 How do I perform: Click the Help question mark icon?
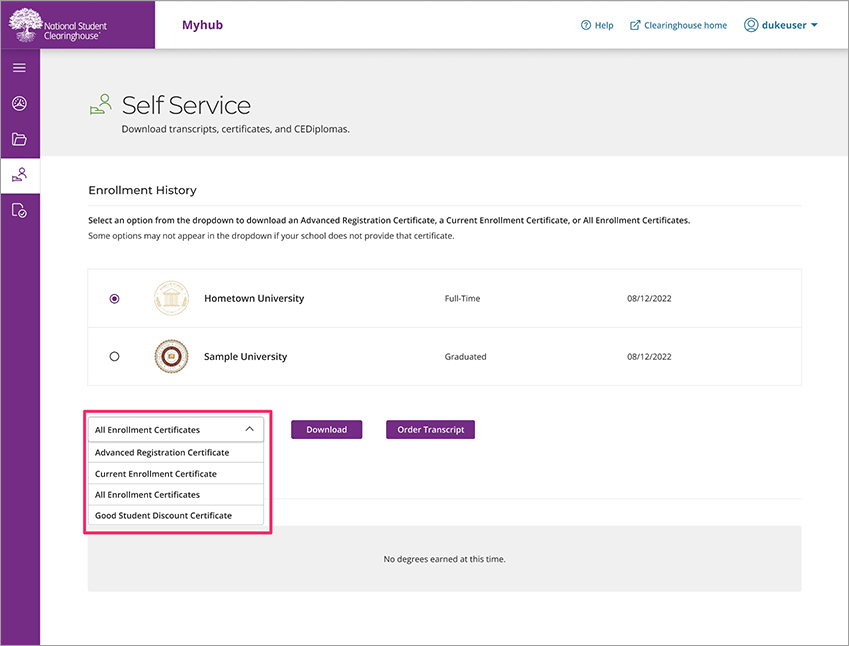point(585,25)
